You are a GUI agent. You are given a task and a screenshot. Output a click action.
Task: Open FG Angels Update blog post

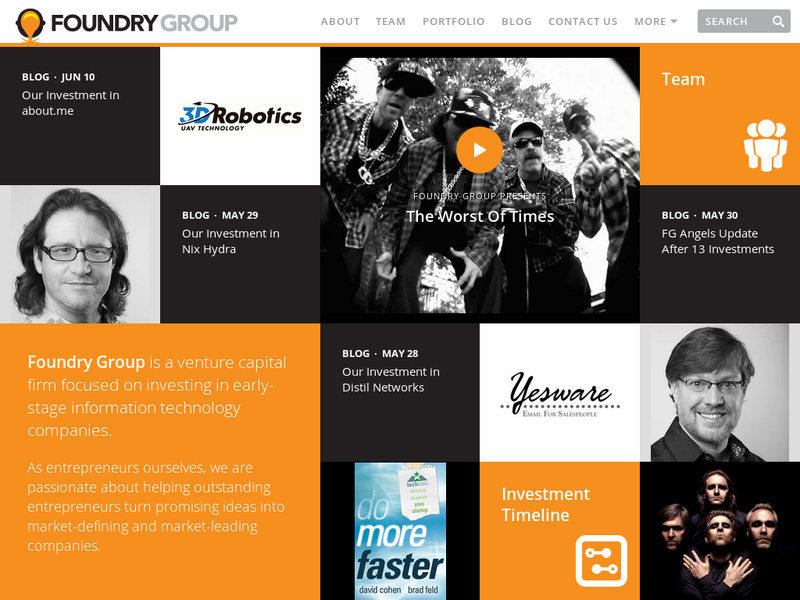pos(717,241)
